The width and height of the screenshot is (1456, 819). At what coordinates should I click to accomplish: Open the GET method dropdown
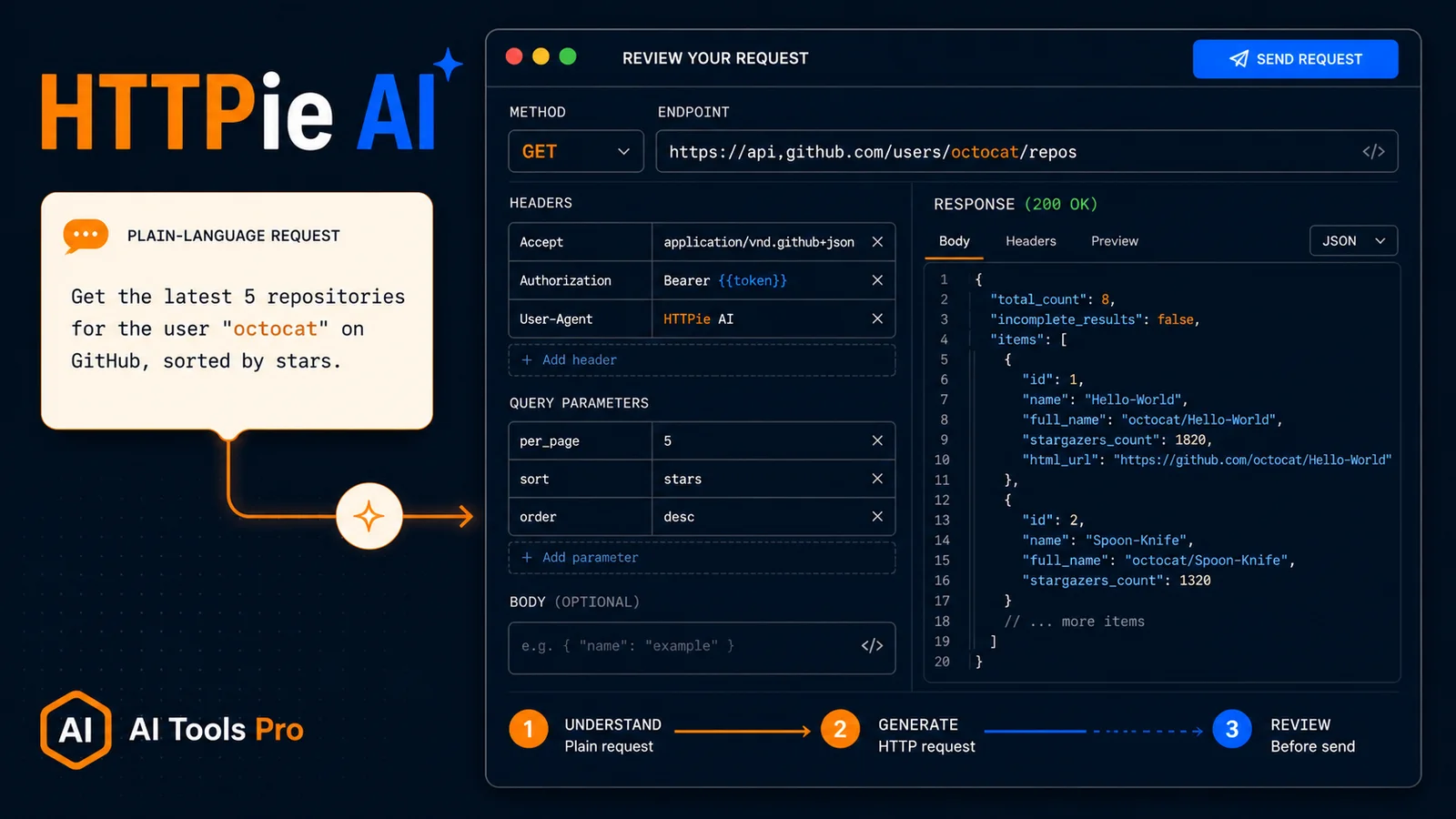(576, 151)
